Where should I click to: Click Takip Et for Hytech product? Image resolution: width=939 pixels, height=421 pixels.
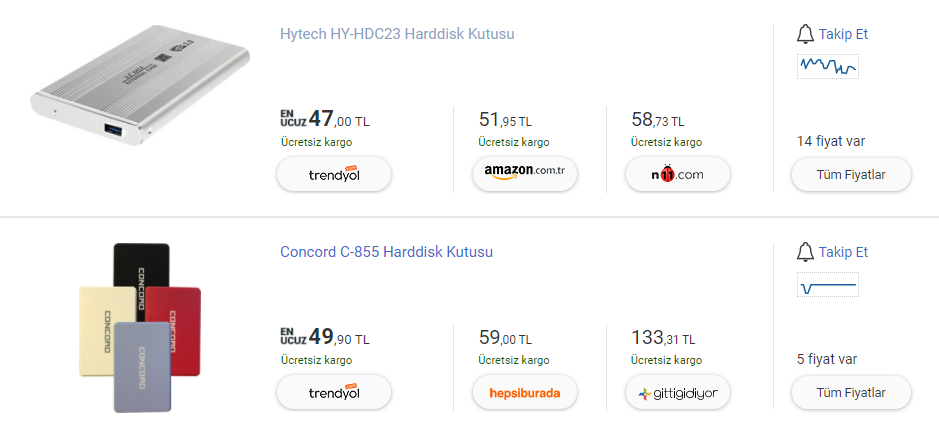[843, 34]
